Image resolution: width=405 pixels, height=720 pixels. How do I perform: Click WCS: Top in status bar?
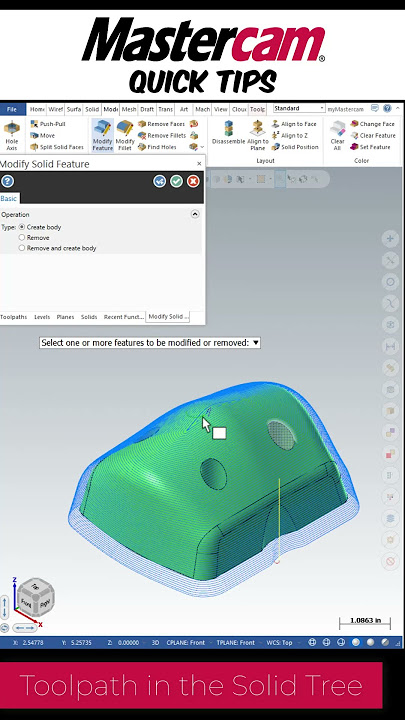tap(279, 642)
